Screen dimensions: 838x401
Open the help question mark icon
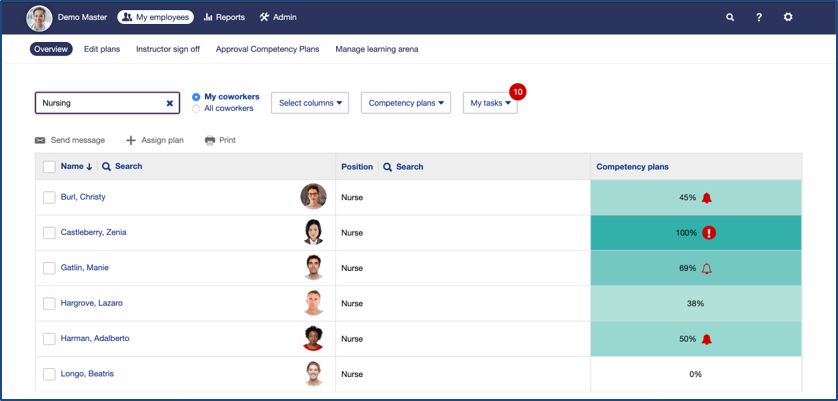pos(759,17)
